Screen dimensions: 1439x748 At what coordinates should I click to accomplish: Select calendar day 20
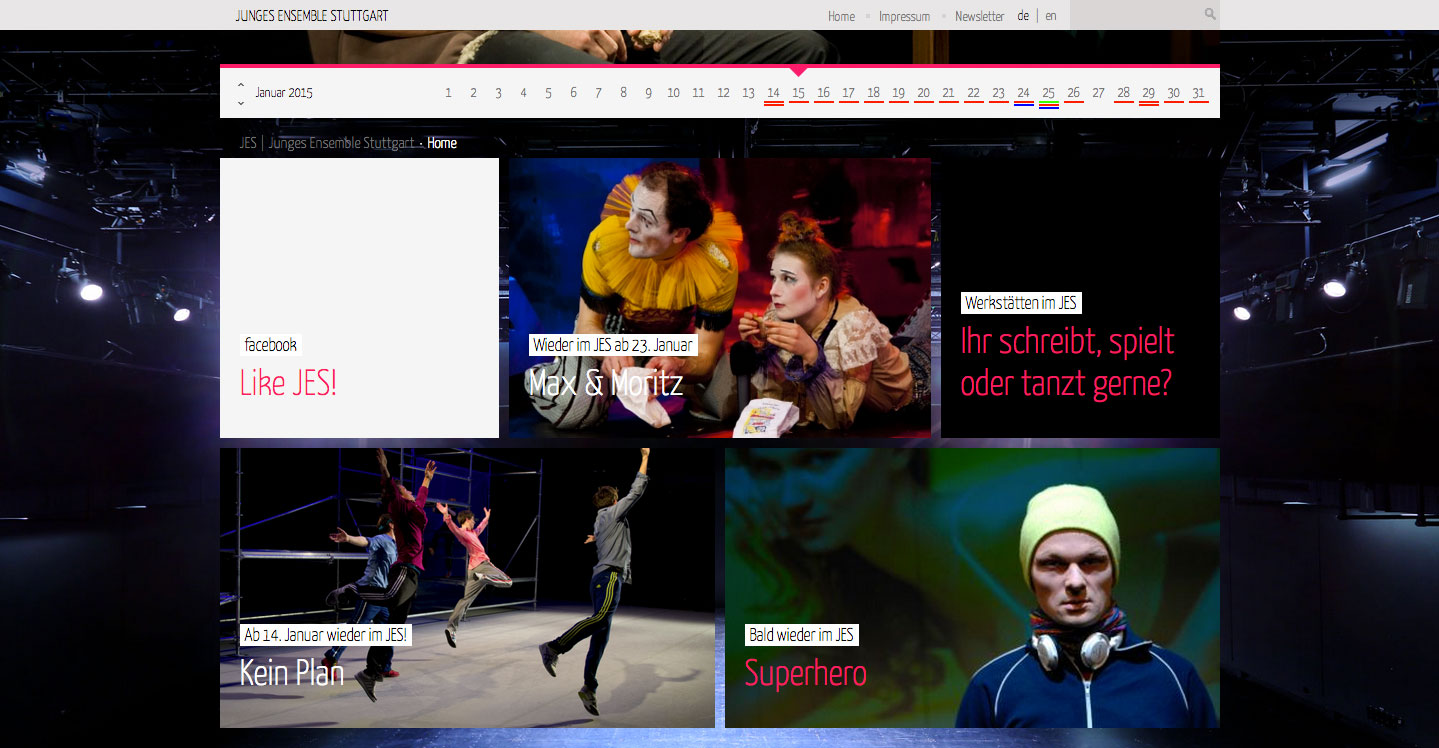(x=923, y=94)
